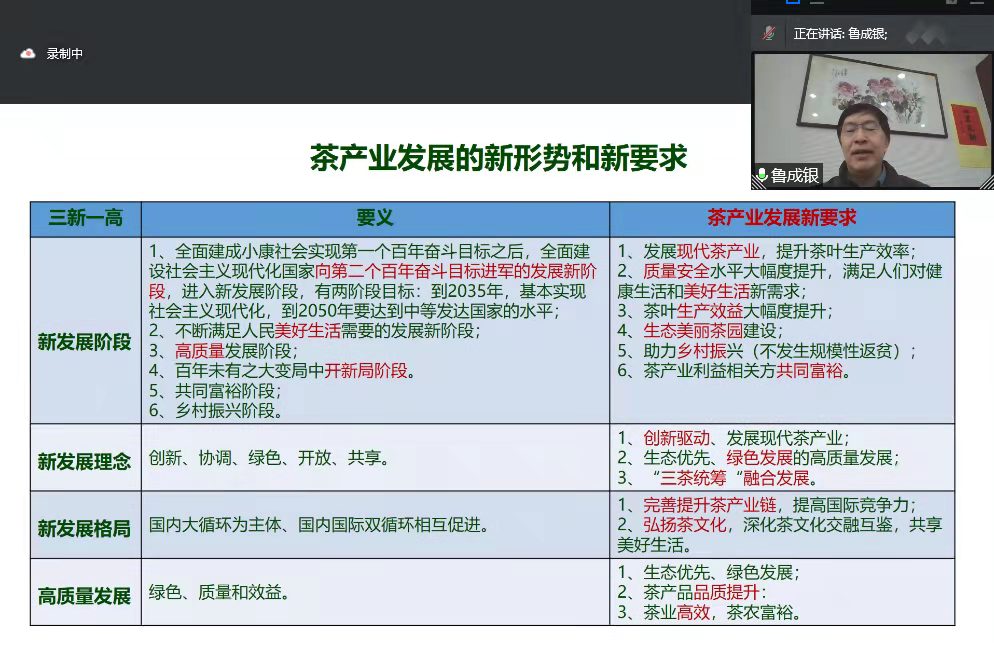Select the 新发展理念 row header
994x664 pixels.
click(85, 461)
